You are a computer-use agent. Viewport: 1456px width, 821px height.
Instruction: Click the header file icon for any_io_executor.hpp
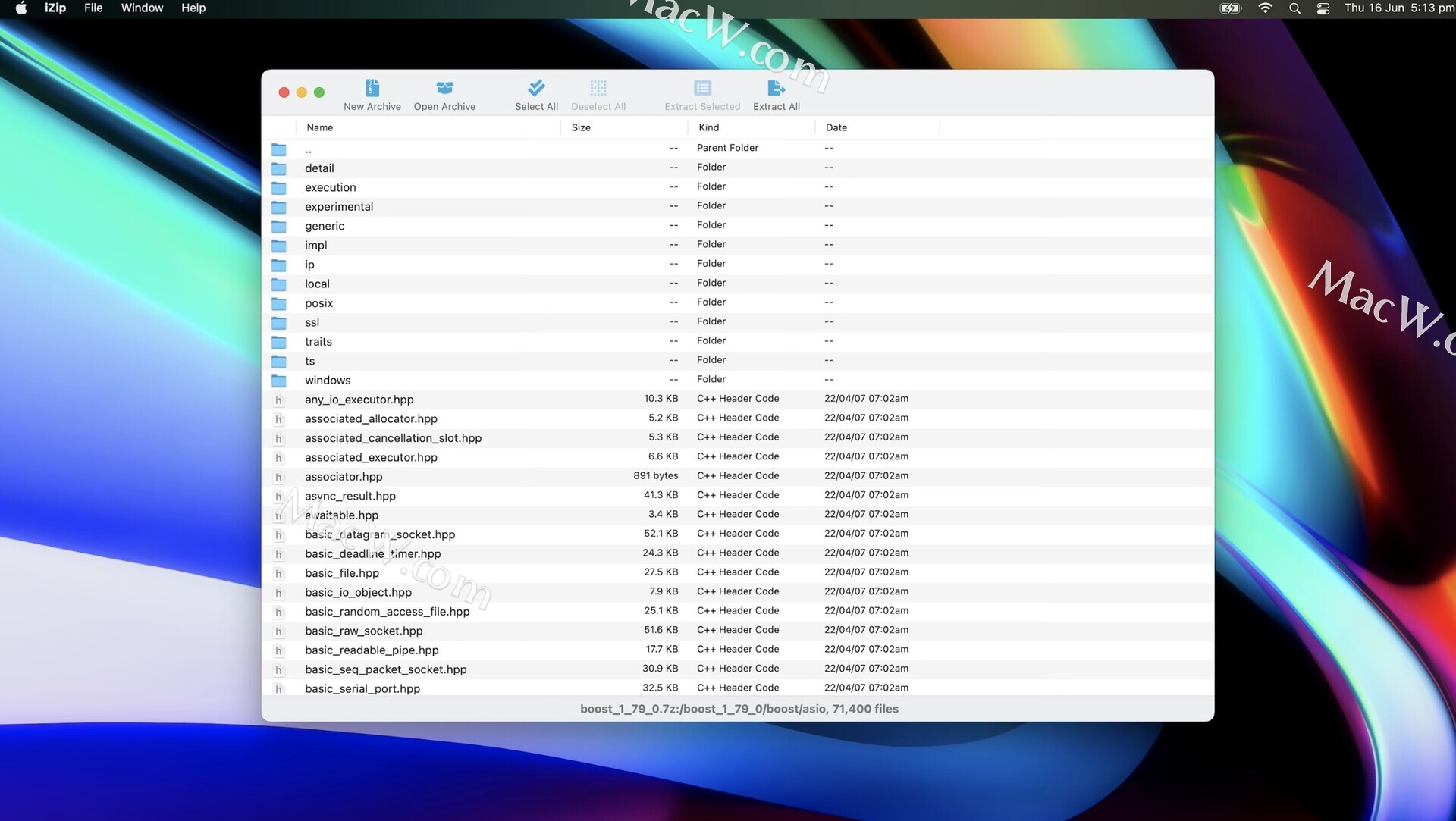tap(278, 400)
